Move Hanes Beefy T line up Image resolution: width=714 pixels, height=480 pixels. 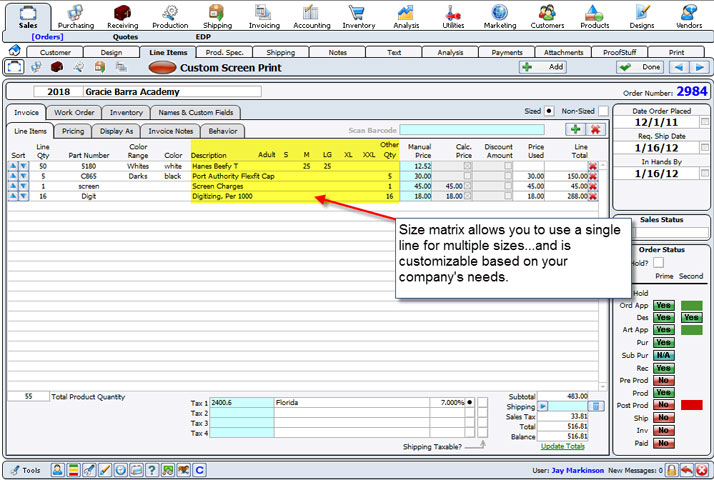point(13,166)
